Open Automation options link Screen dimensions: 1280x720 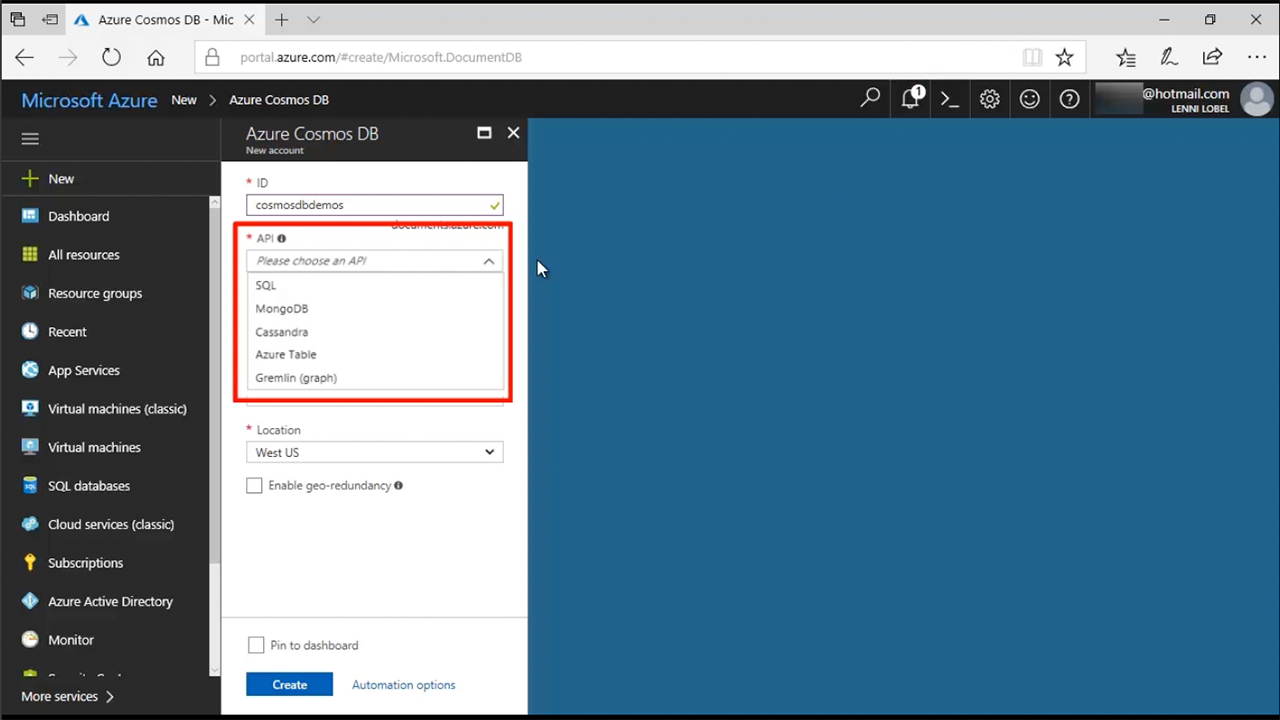pos(403,685)
